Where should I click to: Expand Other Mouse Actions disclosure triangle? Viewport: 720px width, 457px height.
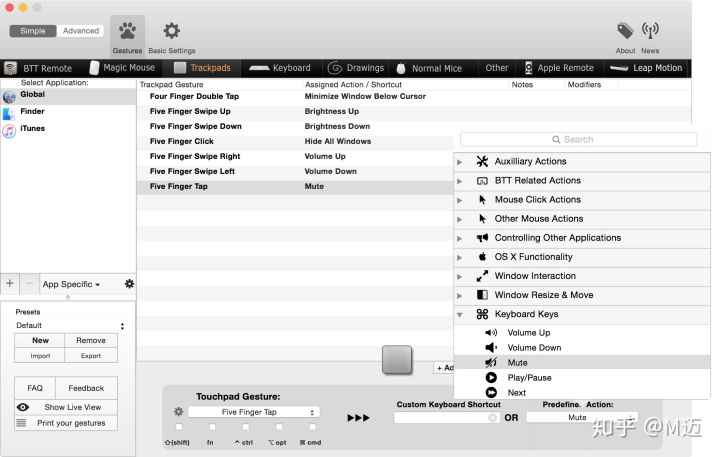click(x=459, y=220)
